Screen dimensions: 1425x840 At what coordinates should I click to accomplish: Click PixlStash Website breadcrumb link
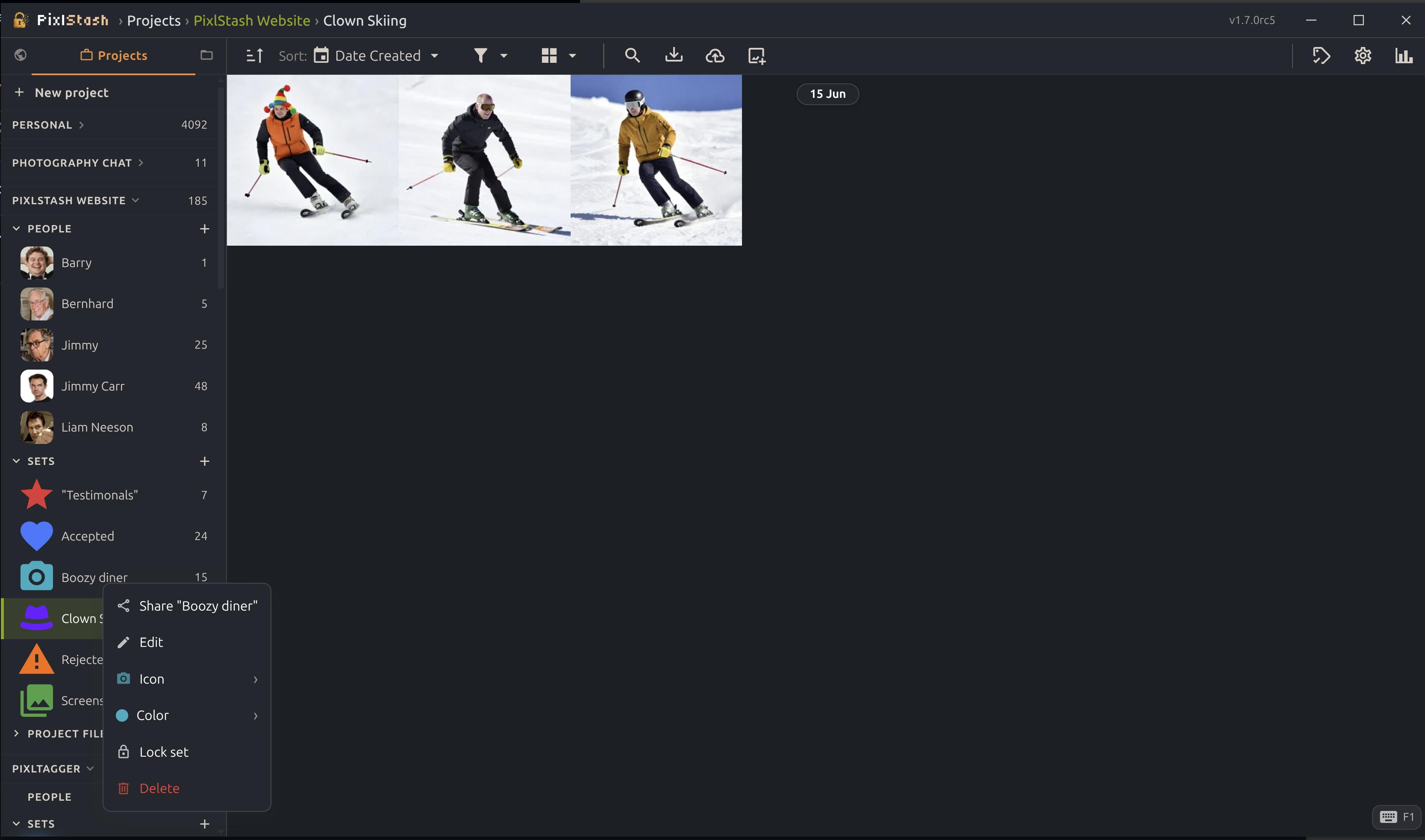[252, 21]
